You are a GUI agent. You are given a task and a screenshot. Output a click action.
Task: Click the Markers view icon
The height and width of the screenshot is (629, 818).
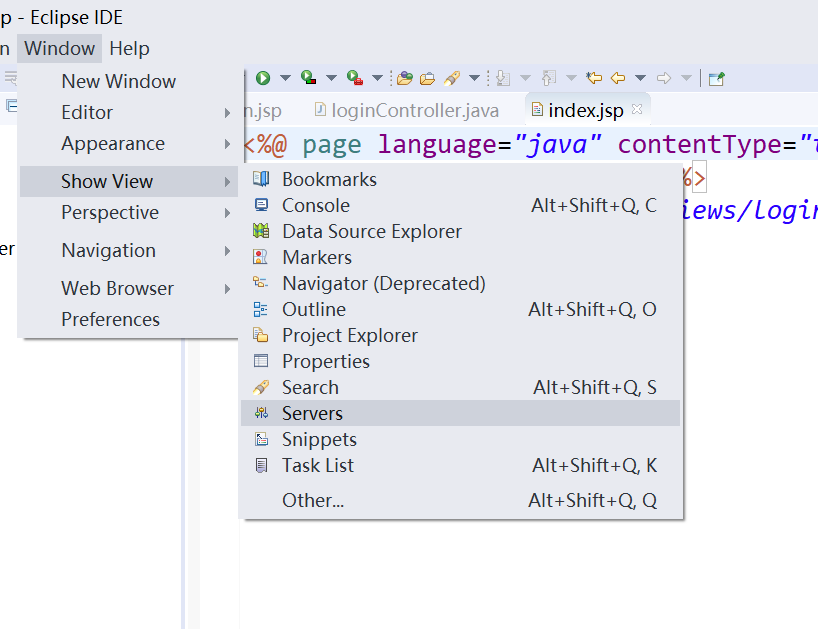pyautogui.click(x=260, y=257)
